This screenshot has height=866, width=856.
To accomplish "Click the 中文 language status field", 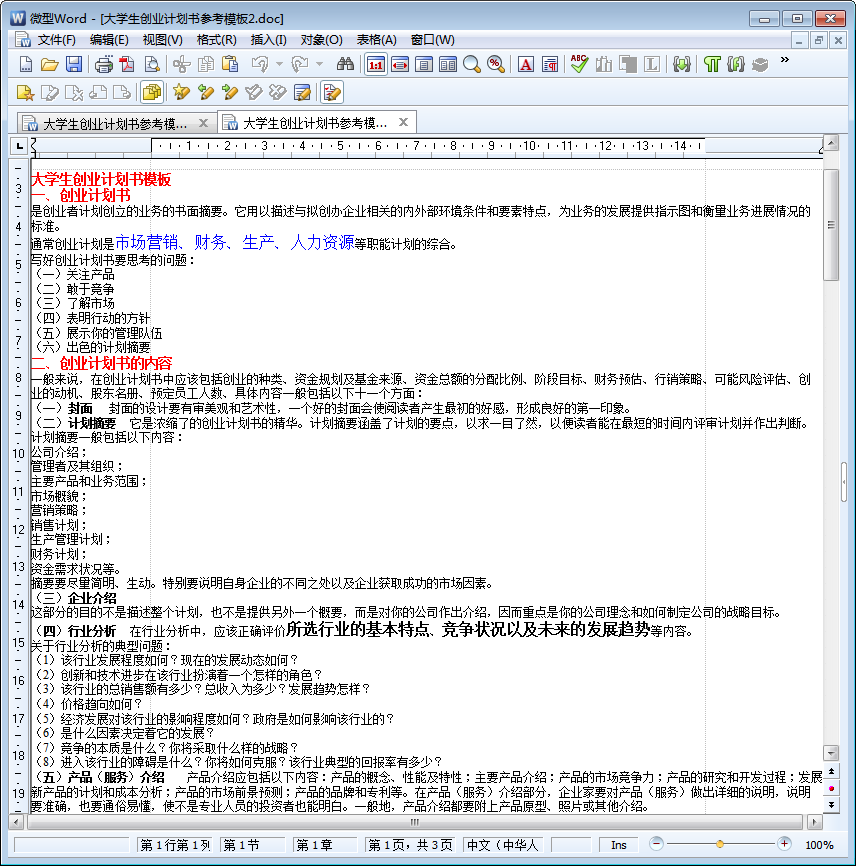I will 502,845.
